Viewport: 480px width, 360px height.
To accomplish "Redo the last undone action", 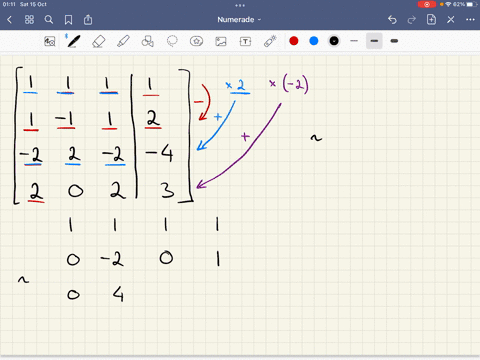I will click(x=412, y=20).
